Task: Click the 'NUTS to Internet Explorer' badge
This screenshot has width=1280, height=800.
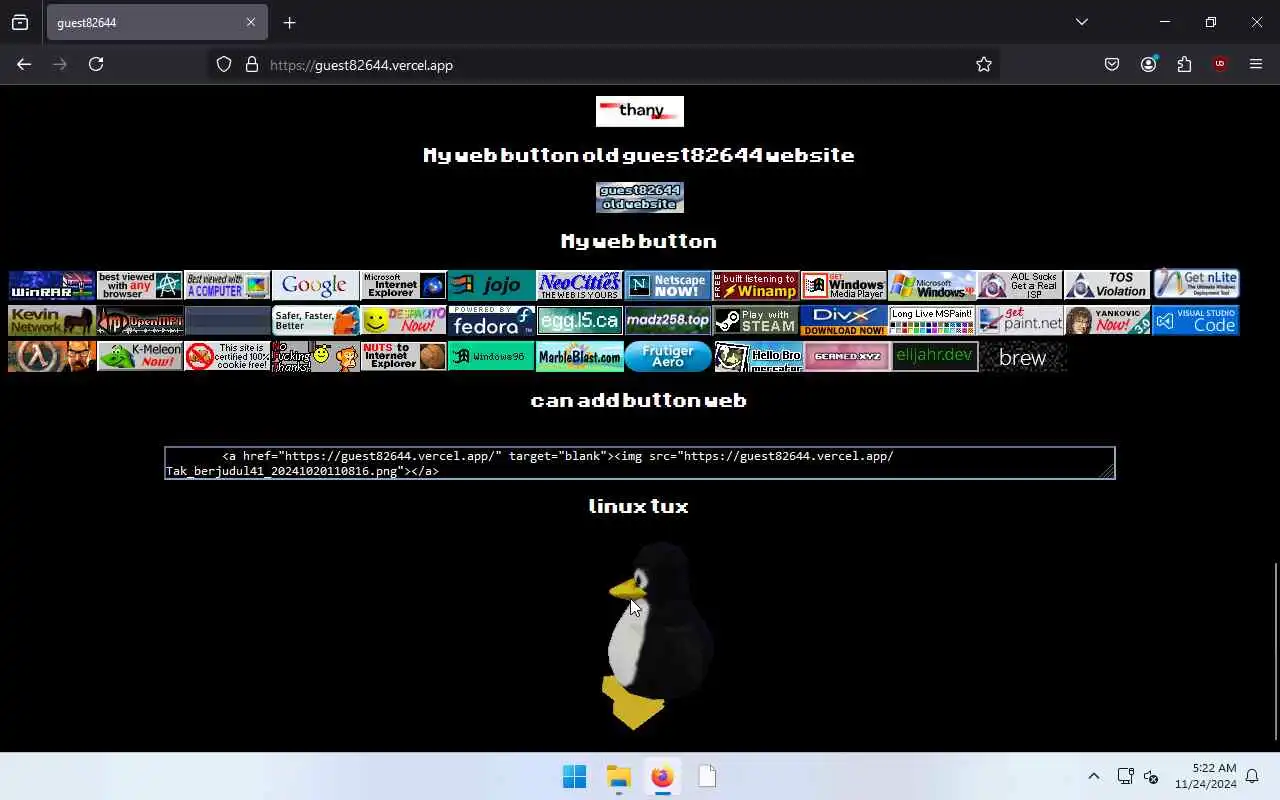Action: coord(403,357)
